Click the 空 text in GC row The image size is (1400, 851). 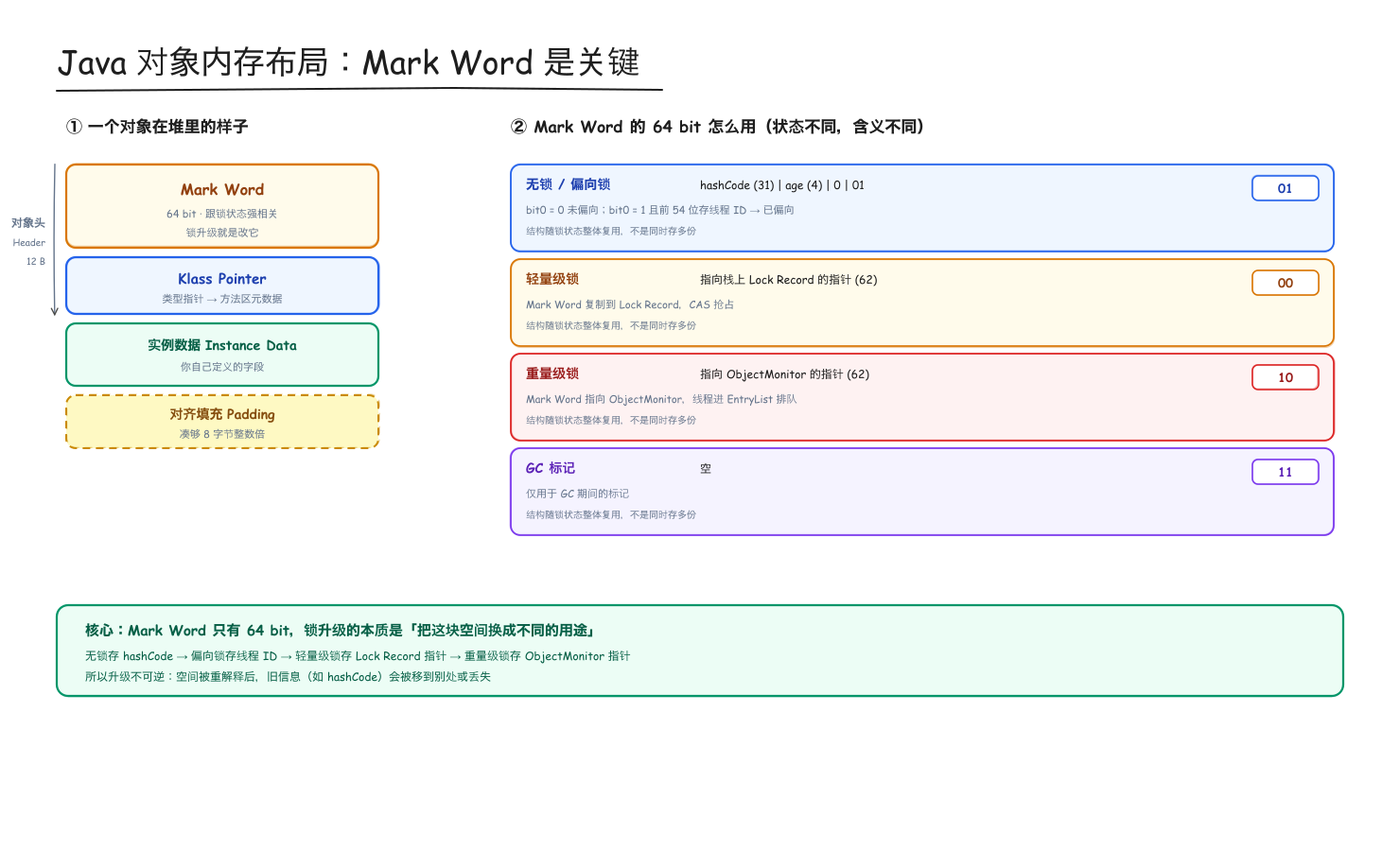tap(706, 469)
